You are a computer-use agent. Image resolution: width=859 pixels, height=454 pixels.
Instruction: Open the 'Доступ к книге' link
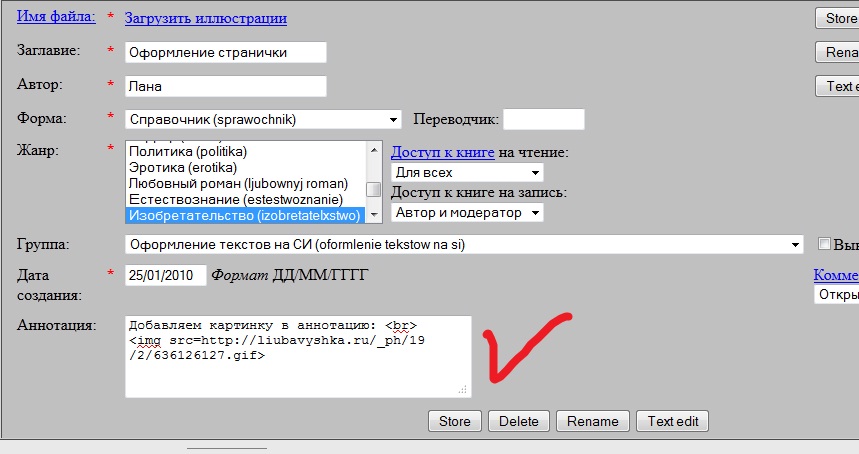pyautogui.click(x=442, y=152)
